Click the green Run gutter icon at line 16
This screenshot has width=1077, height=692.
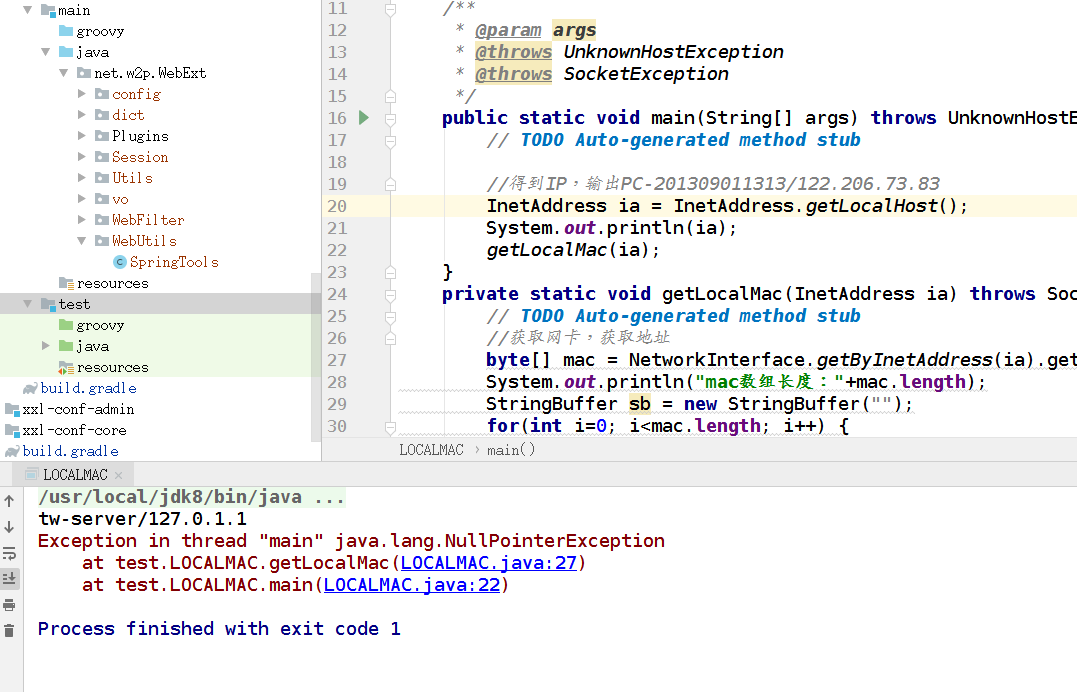tap(364, 118)
